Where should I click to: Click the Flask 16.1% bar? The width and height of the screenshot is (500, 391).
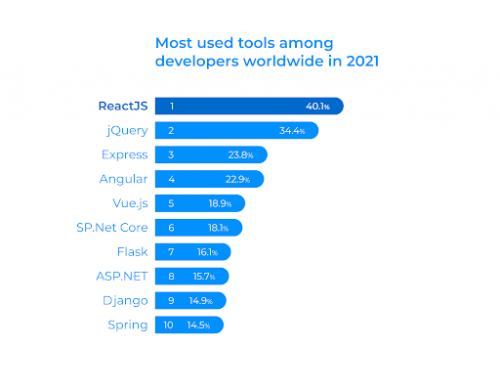(x=193, y=252)
